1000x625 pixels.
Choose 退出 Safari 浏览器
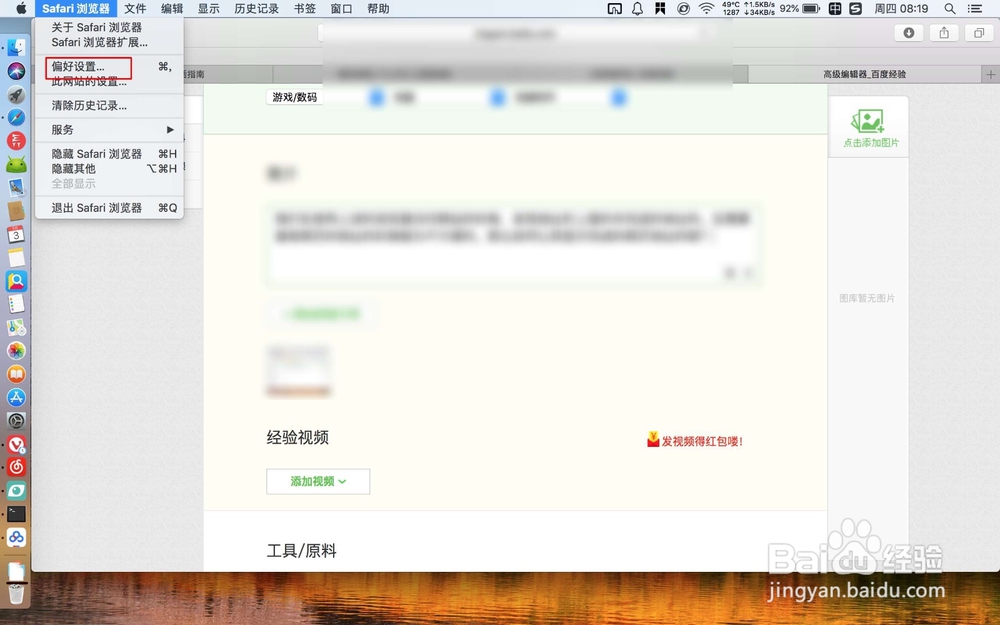(x=109, y=208)
